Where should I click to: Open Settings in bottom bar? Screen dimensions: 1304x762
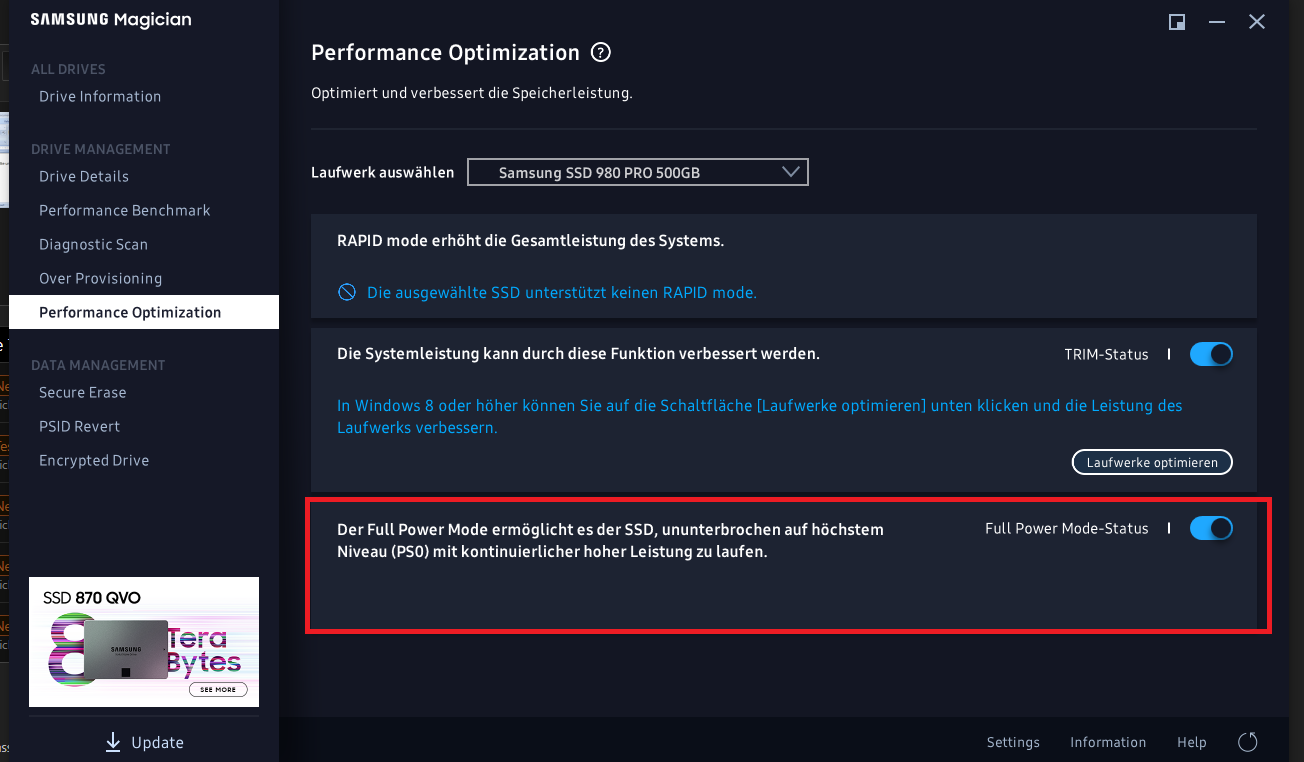pos(1013,742)
